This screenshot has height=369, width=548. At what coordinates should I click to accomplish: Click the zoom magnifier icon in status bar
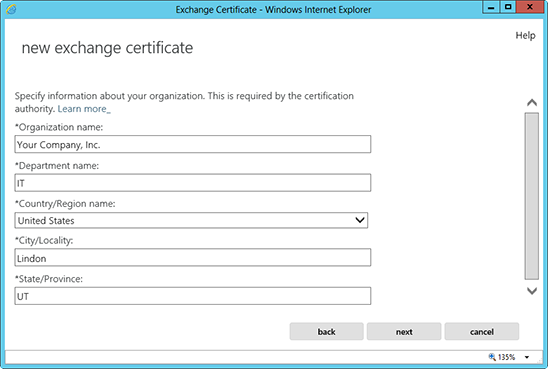pyautogui.click(x=492, y=357)
